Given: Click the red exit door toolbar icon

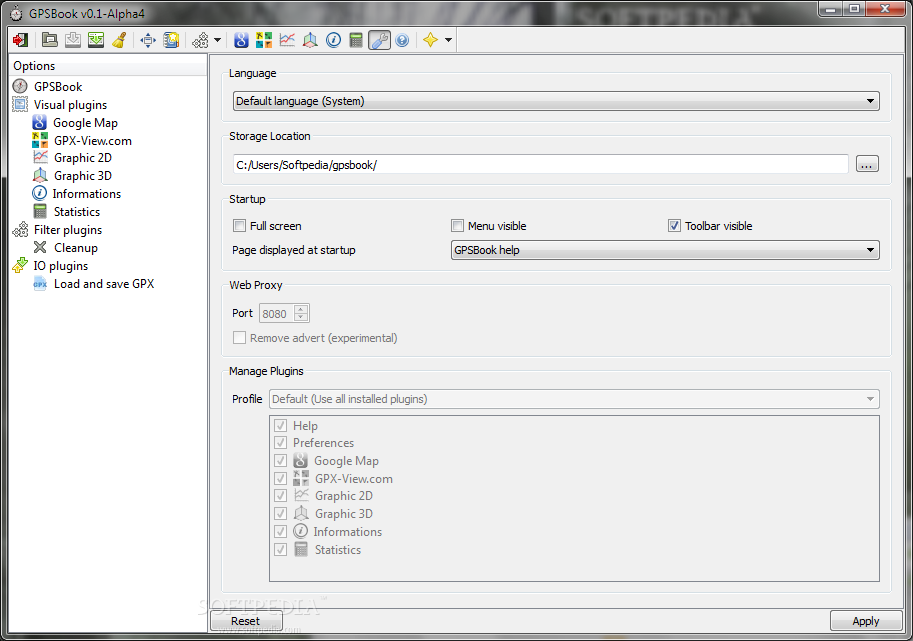Looking at the screenshot, I should pos(20,40).
